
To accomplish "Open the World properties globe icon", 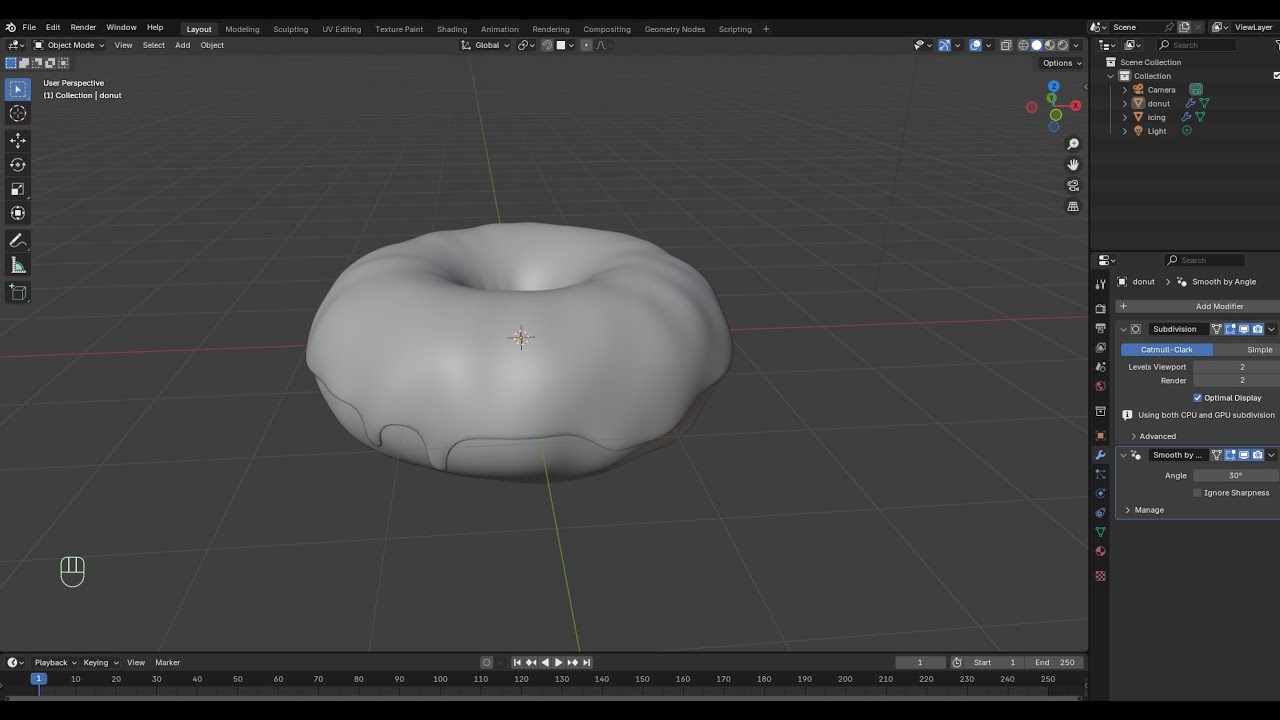I will click(1101, 386).
